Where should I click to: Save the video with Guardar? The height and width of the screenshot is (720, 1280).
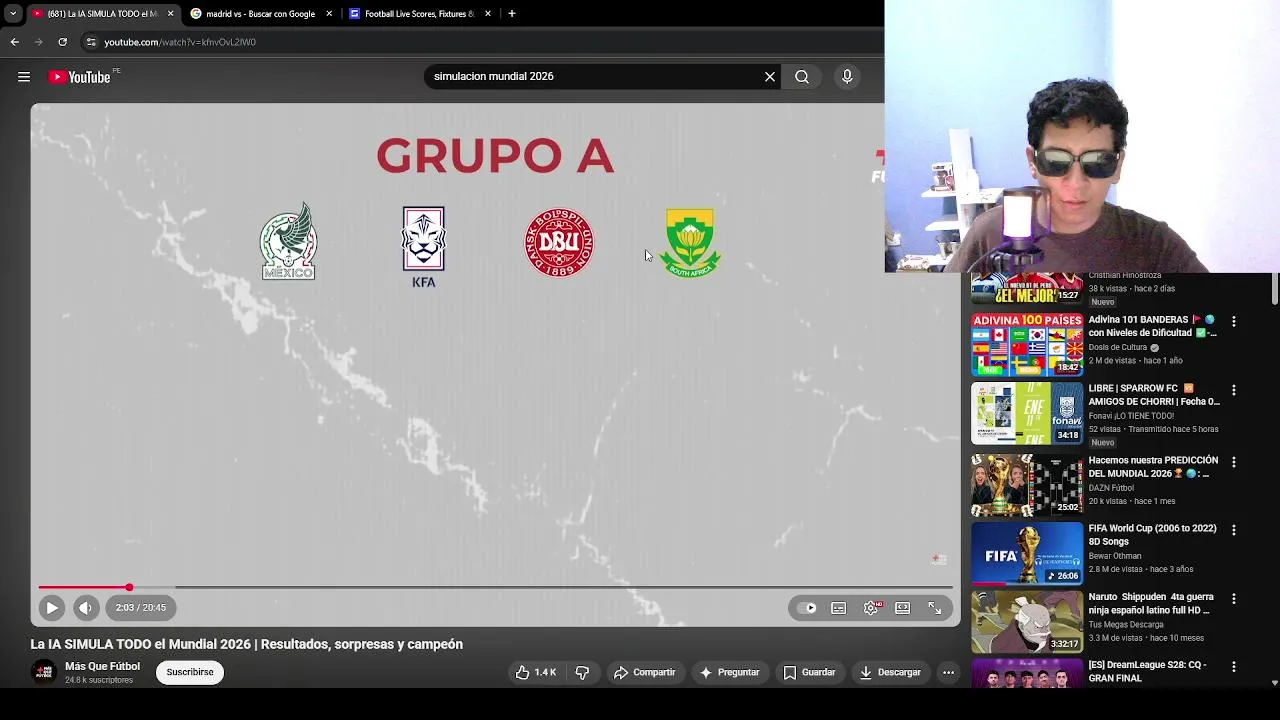click(809, 672)
